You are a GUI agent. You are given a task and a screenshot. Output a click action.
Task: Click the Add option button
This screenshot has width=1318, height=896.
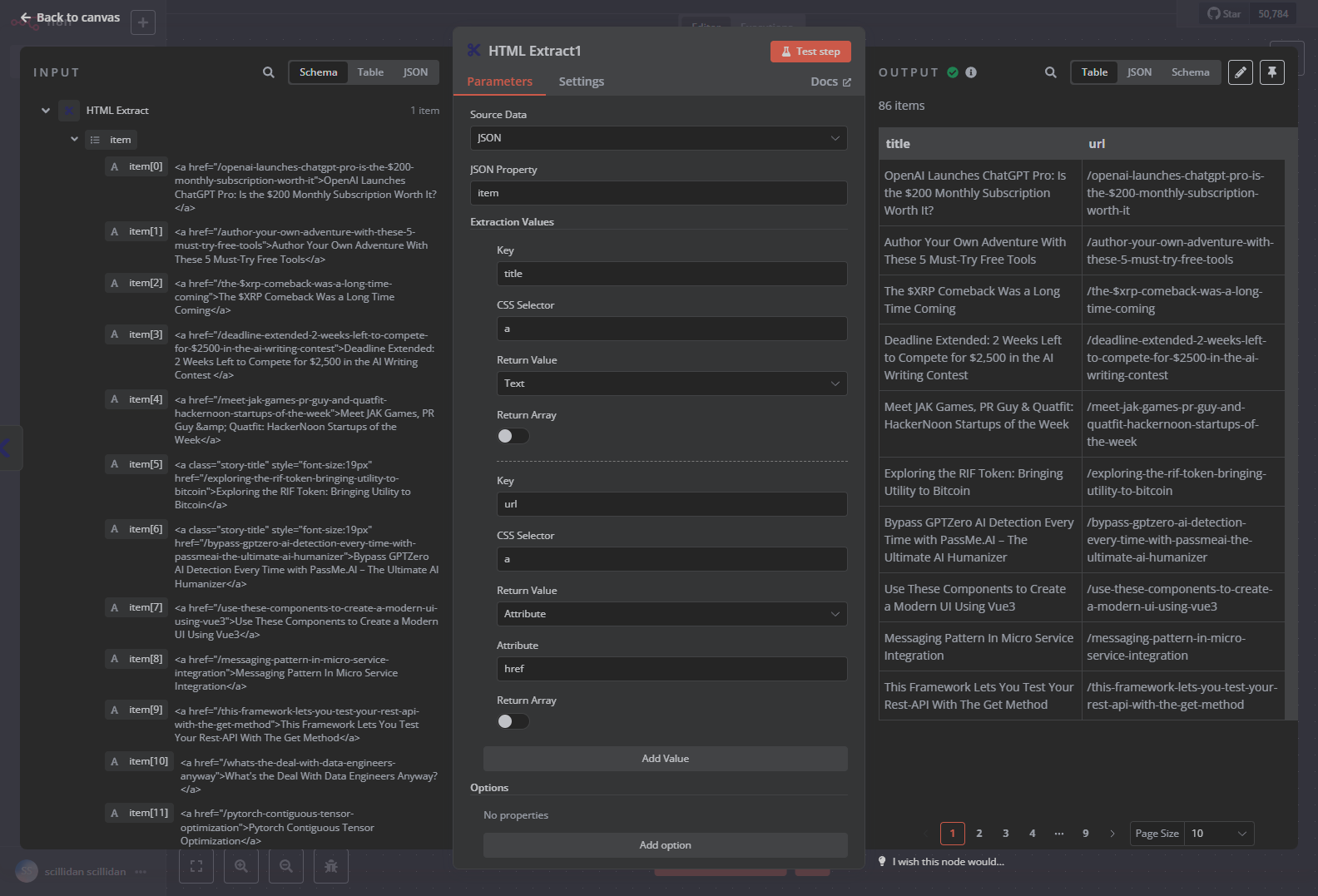coord(666,845)
